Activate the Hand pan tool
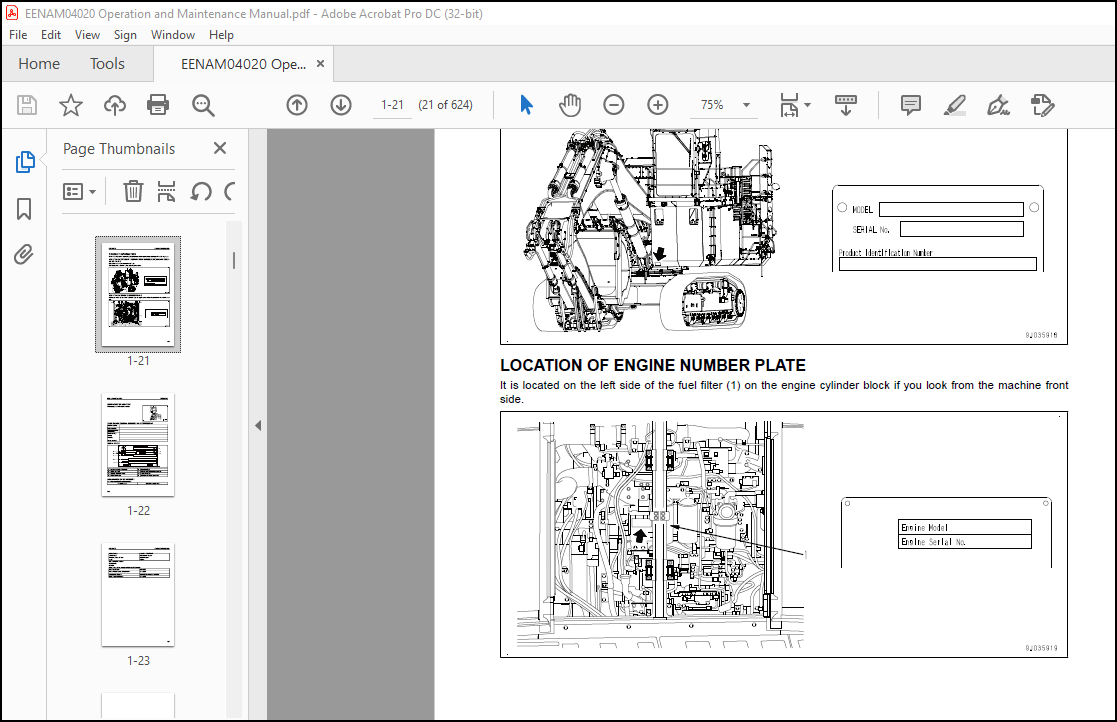The image size is (1117, 722). coord(570,105)
